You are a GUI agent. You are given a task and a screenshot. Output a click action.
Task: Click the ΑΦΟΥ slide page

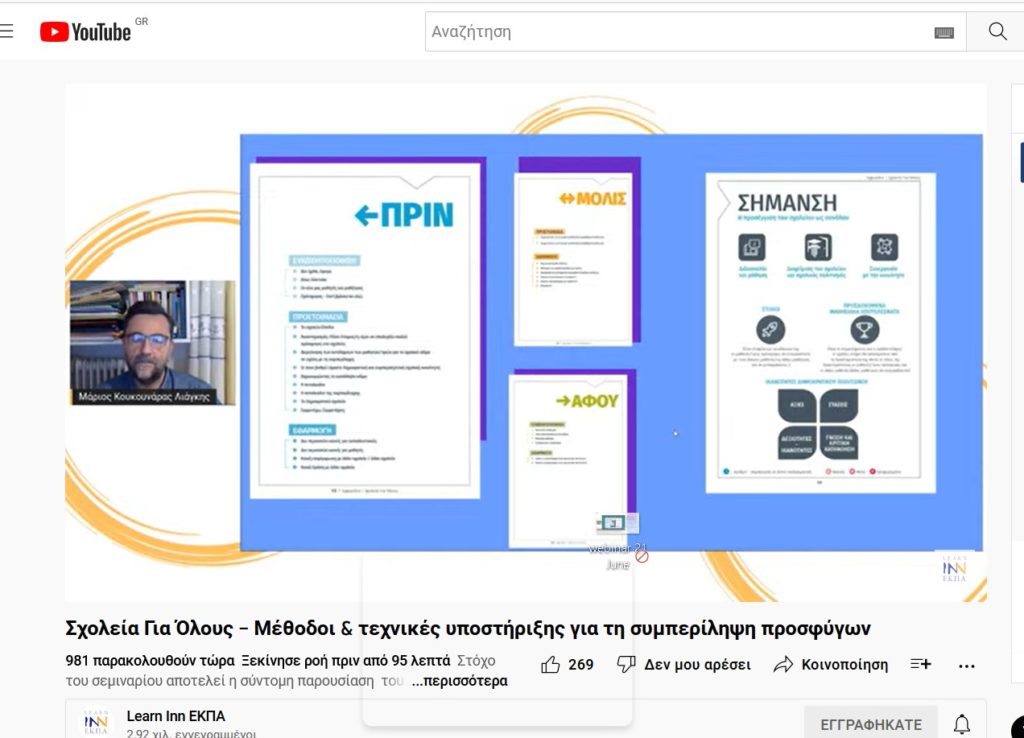pos(568,461)
